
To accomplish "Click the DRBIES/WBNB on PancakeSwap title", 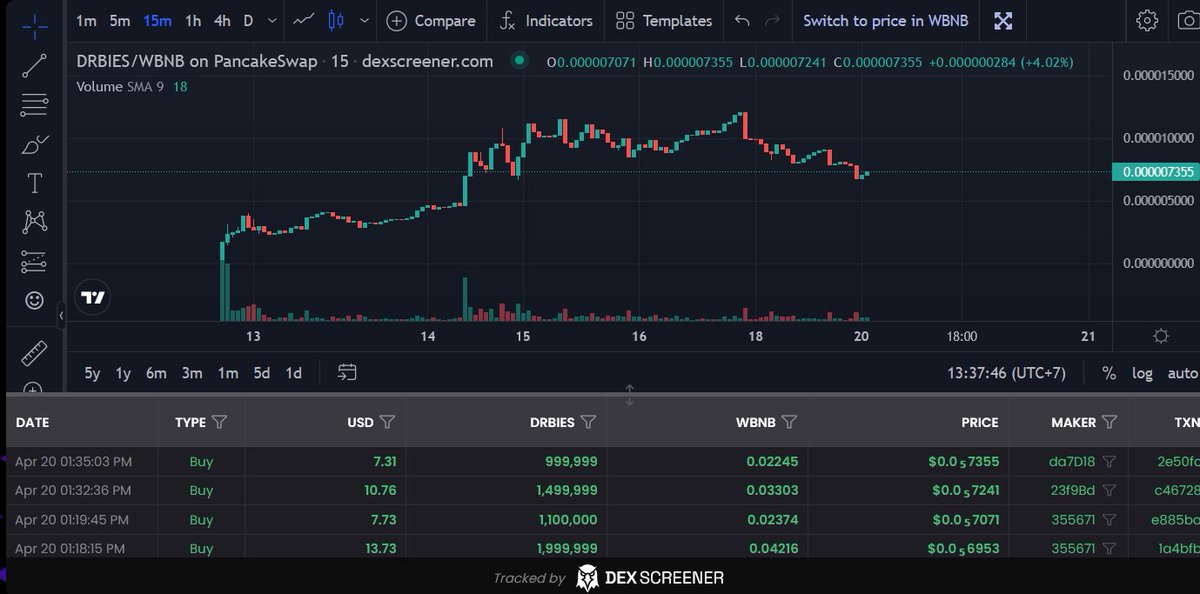I will (x=197, y=61).
